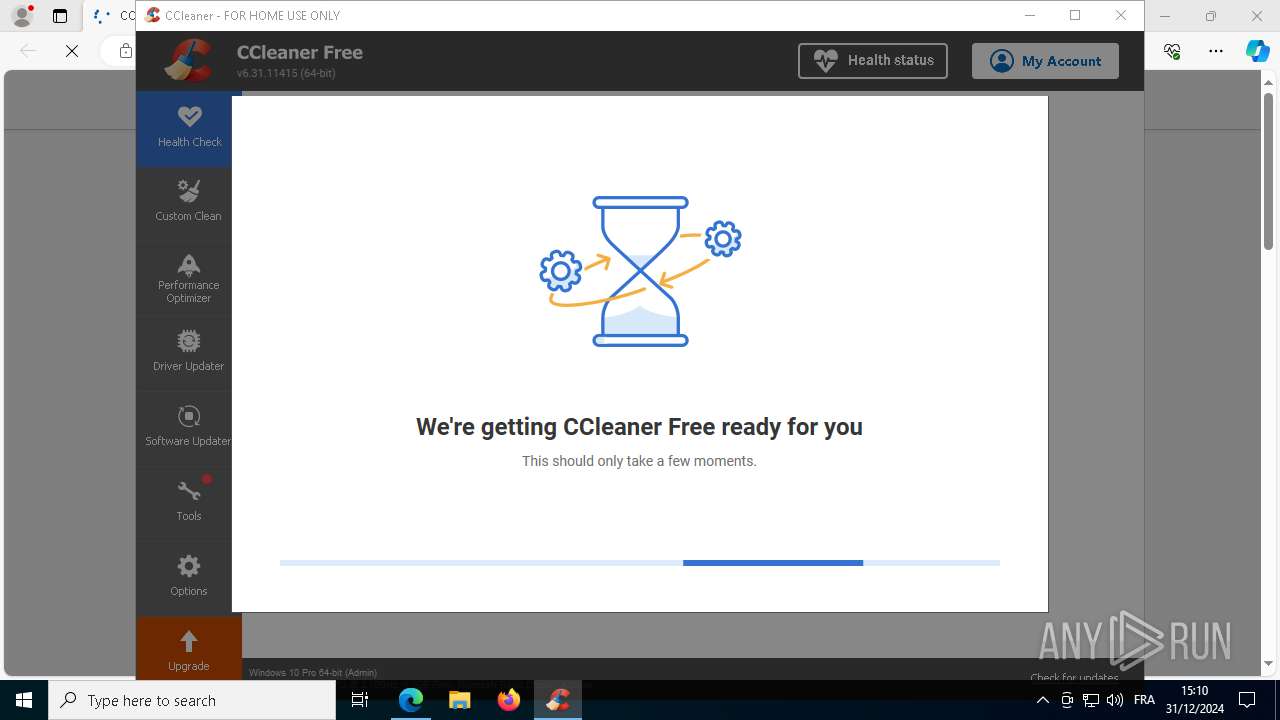
Task: Select Performance Optimizer in sidebar
Action: 189,278
